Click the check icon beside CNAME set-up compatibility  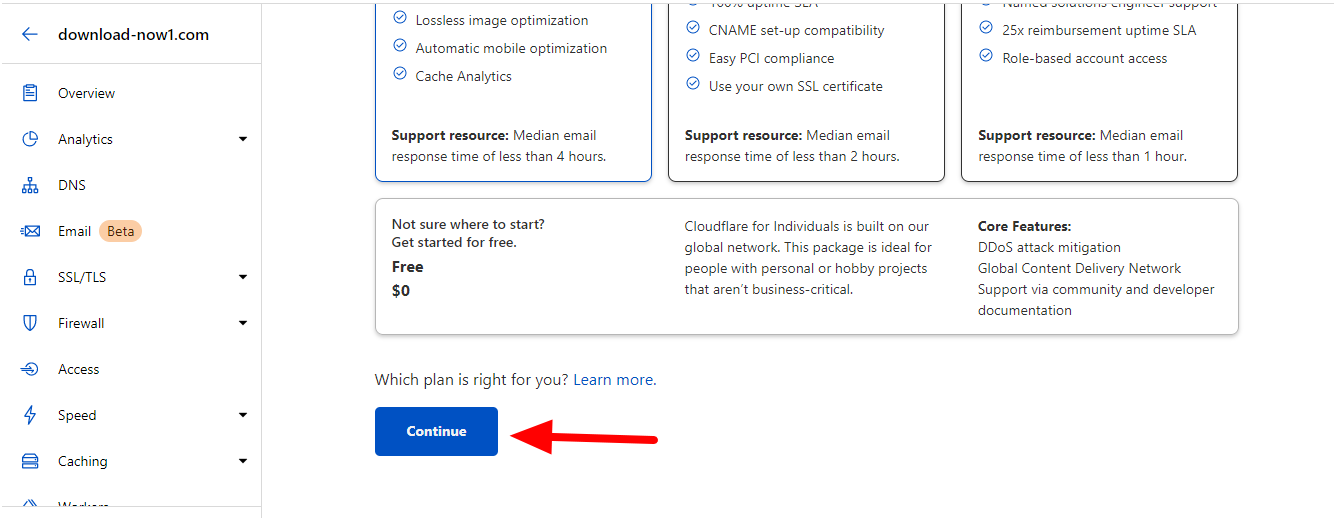[693, 28]
